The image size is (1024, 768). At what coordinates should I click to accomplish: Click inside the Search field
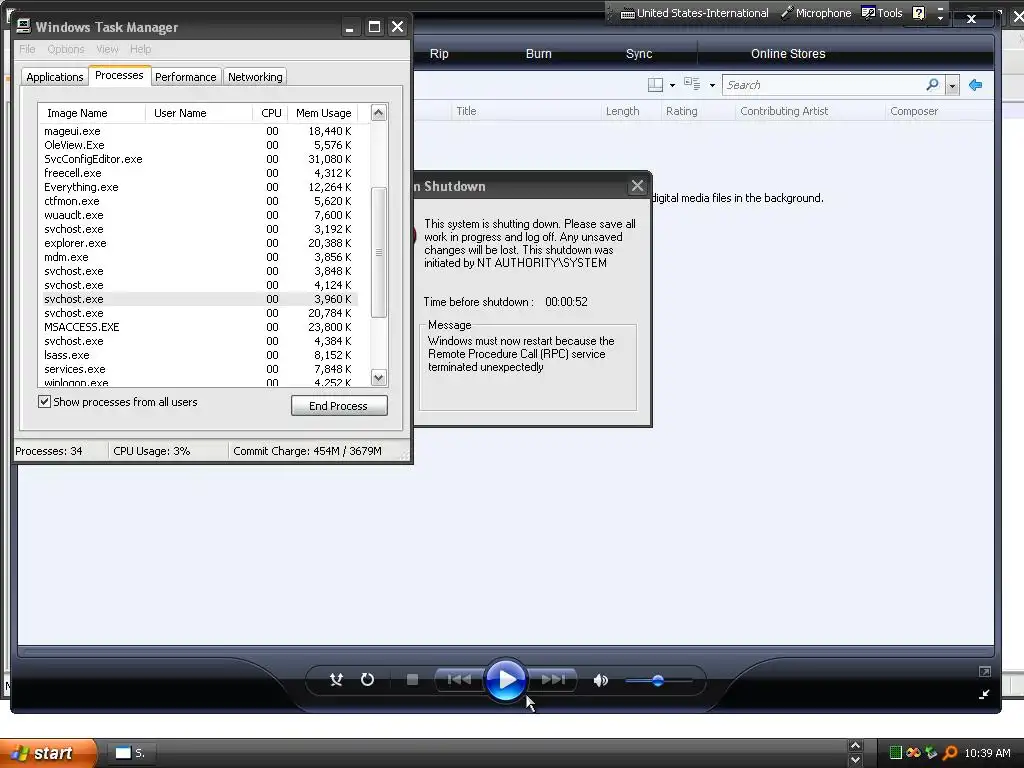coord(824,85)
